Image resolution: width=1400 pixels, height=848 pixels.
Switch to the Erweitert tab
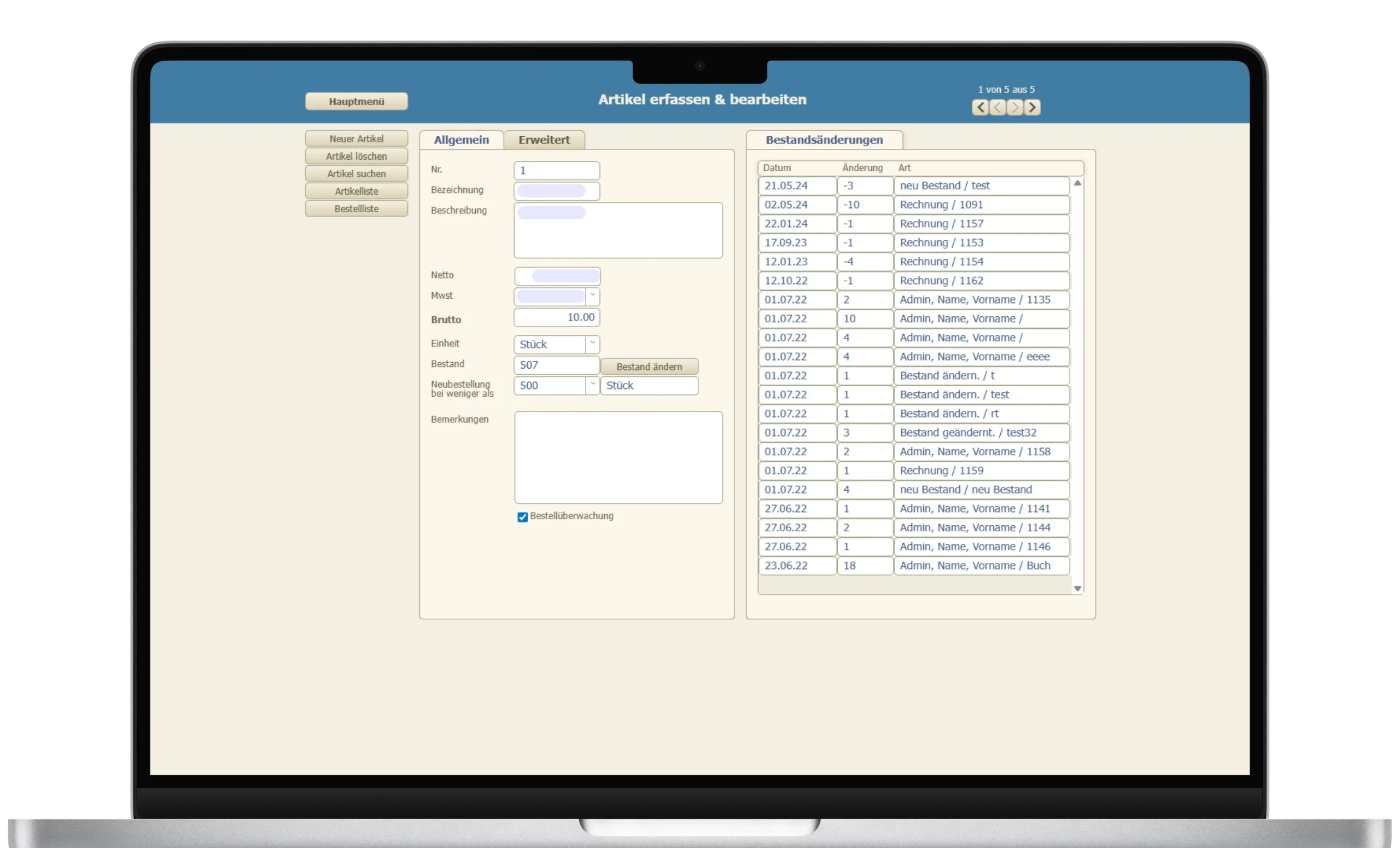click(544, 140)
